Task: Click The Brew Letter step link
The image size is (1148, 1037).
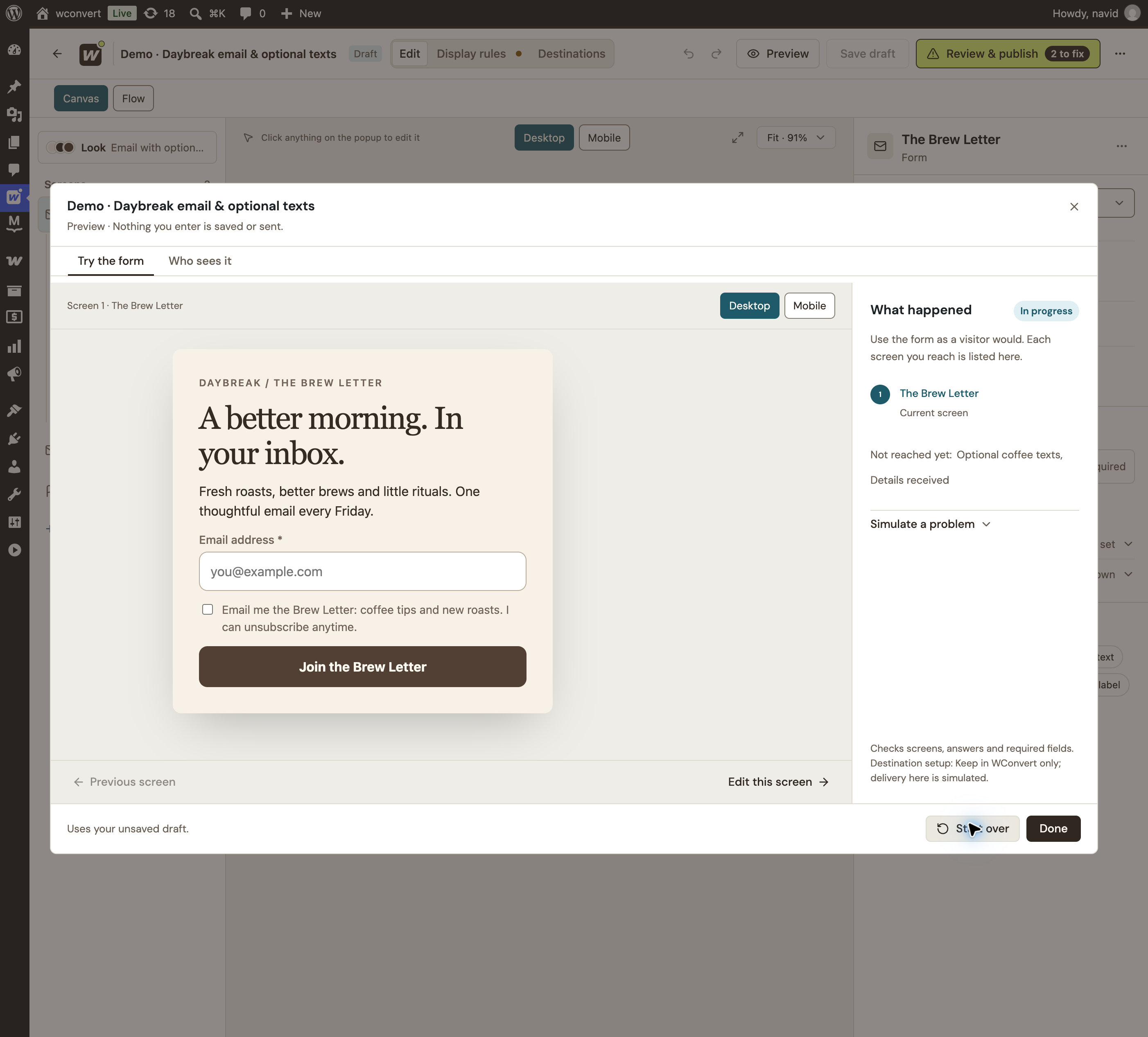Action: 939,393
